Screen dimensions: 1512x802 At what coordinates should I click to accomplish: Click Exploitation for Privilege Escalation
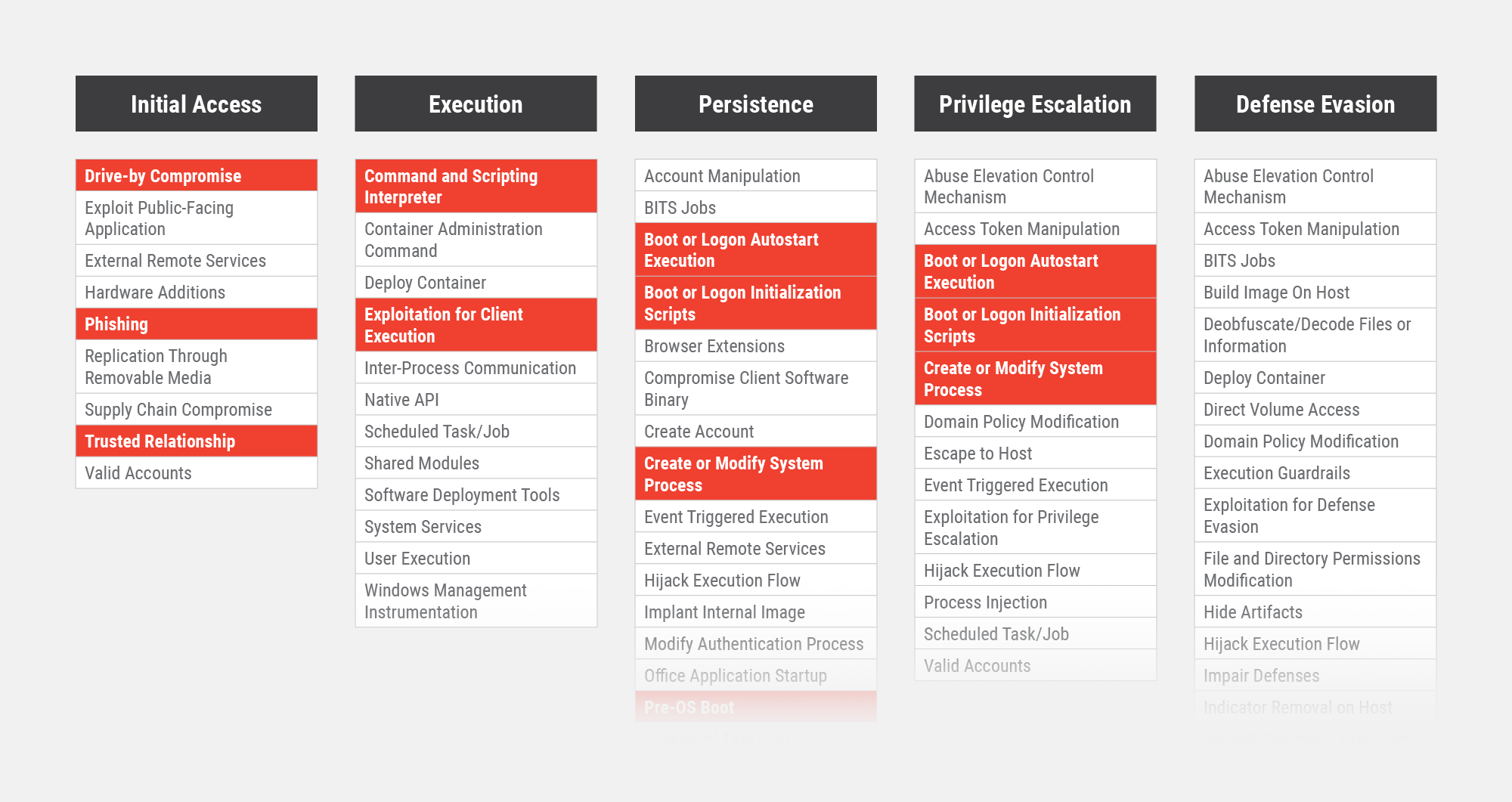1036,528
